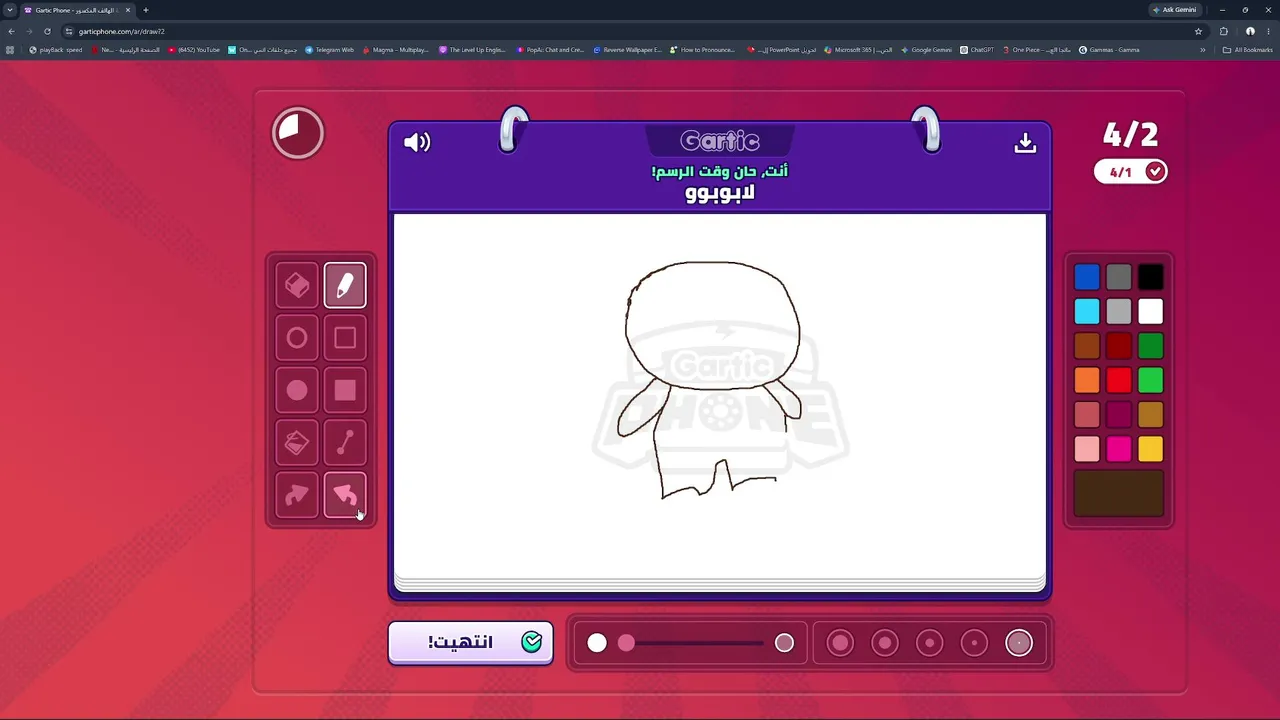Image resolution: width=1280 pixels, height=720 pixels.
Task: Click the opacity slider handle
Action: click(626, 643)
